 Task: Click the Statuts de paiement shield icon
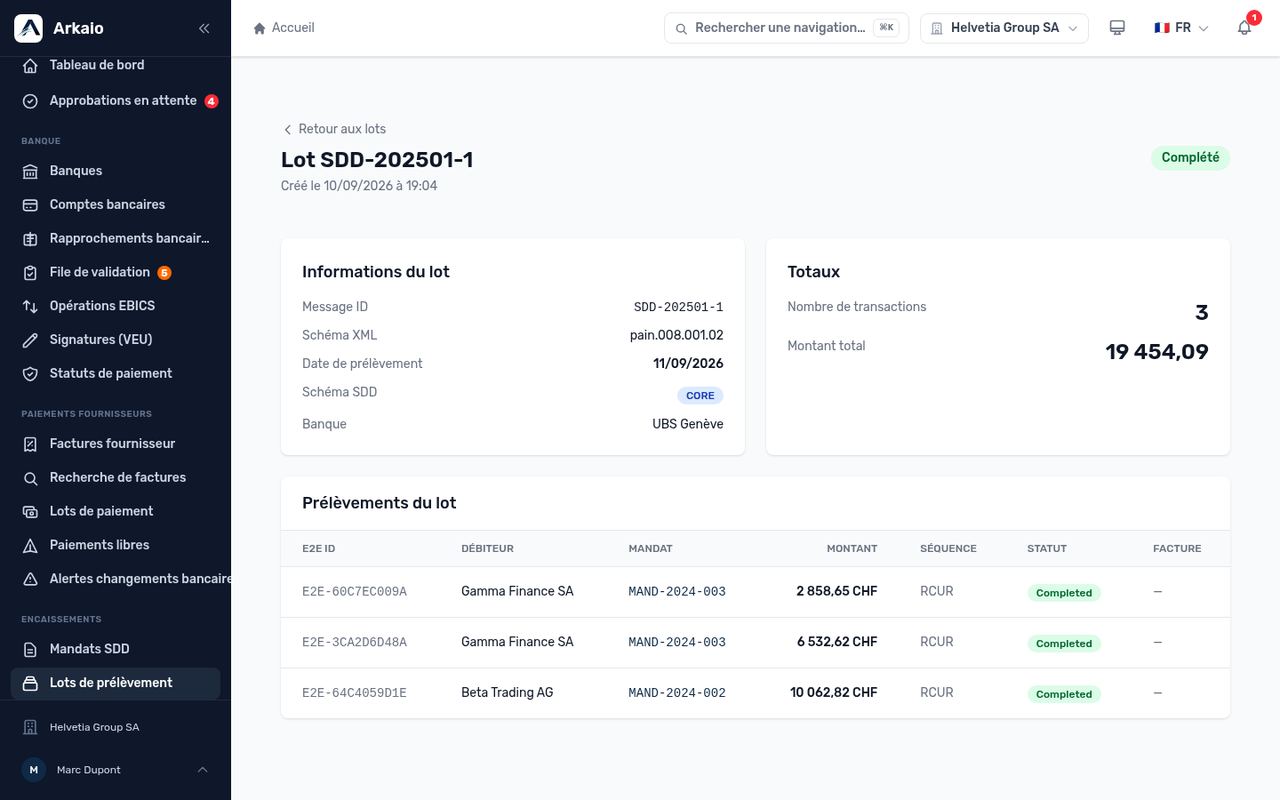pos(30,374)
